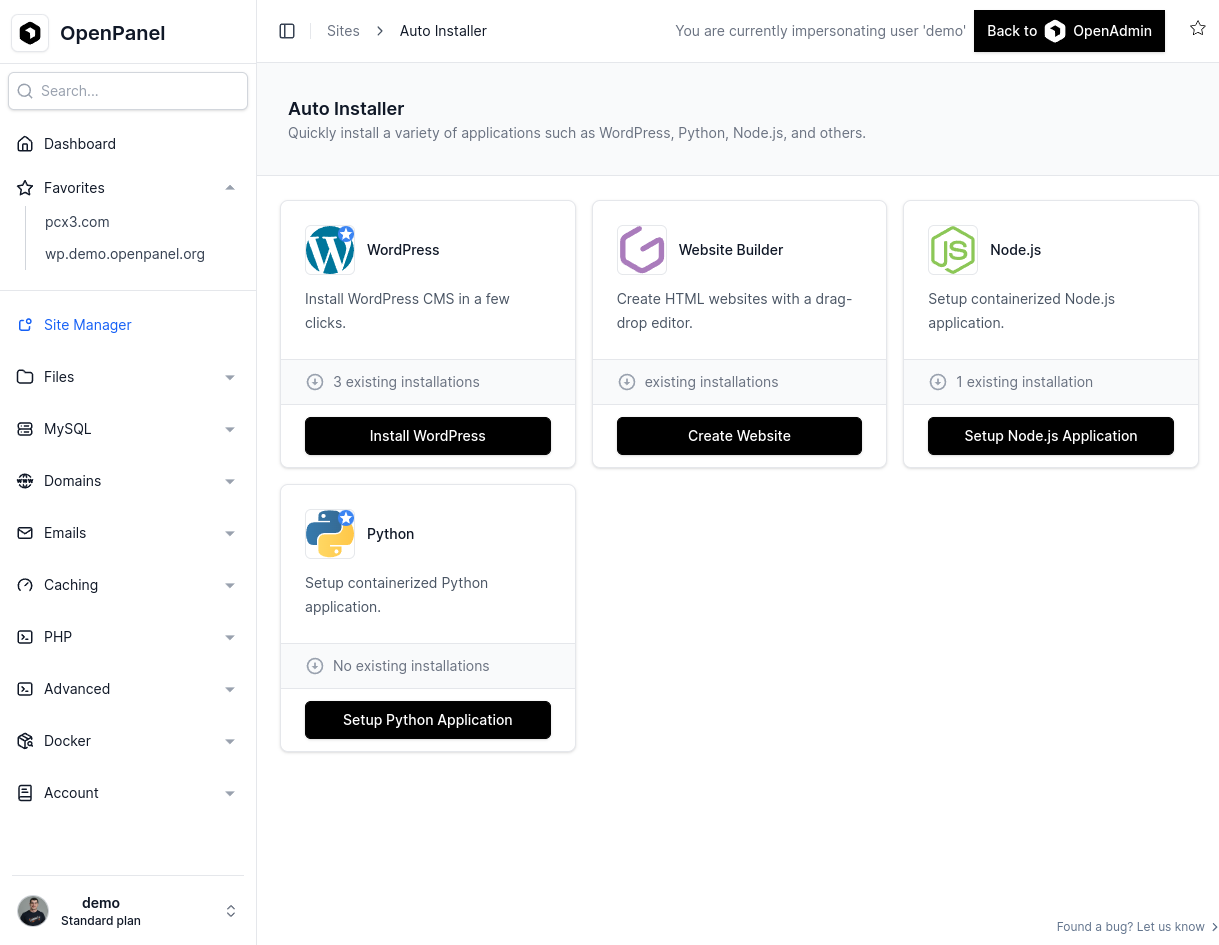
Task: Expand the Files menu arrow
Action: (230, 378)
